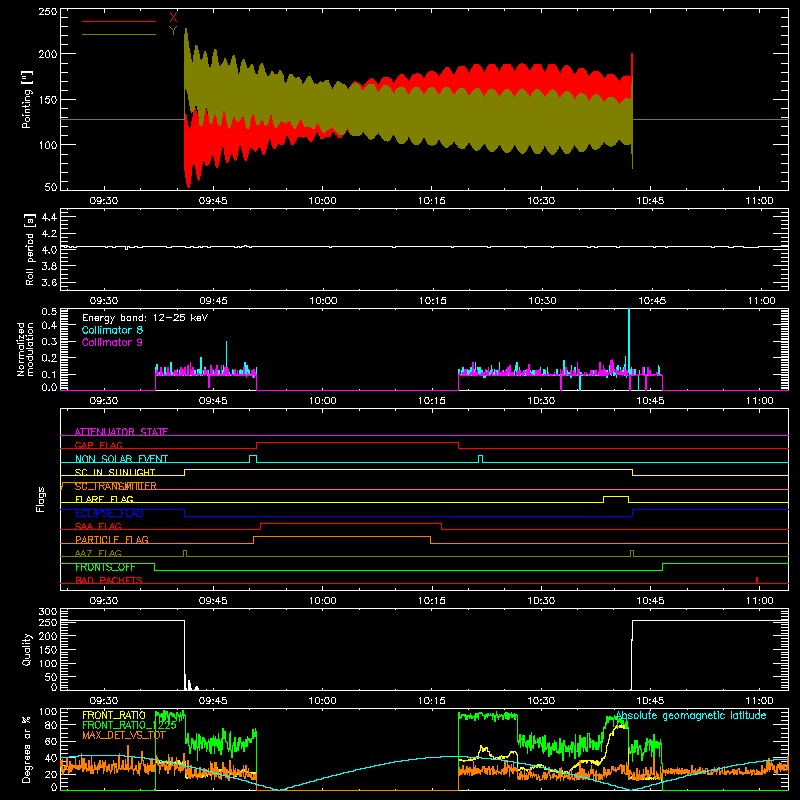Image resolution: width=800 pixels, height=800 pixels.
Task: Click the SC_TRANSMITTER flag label
Action: tap(116, 486)
